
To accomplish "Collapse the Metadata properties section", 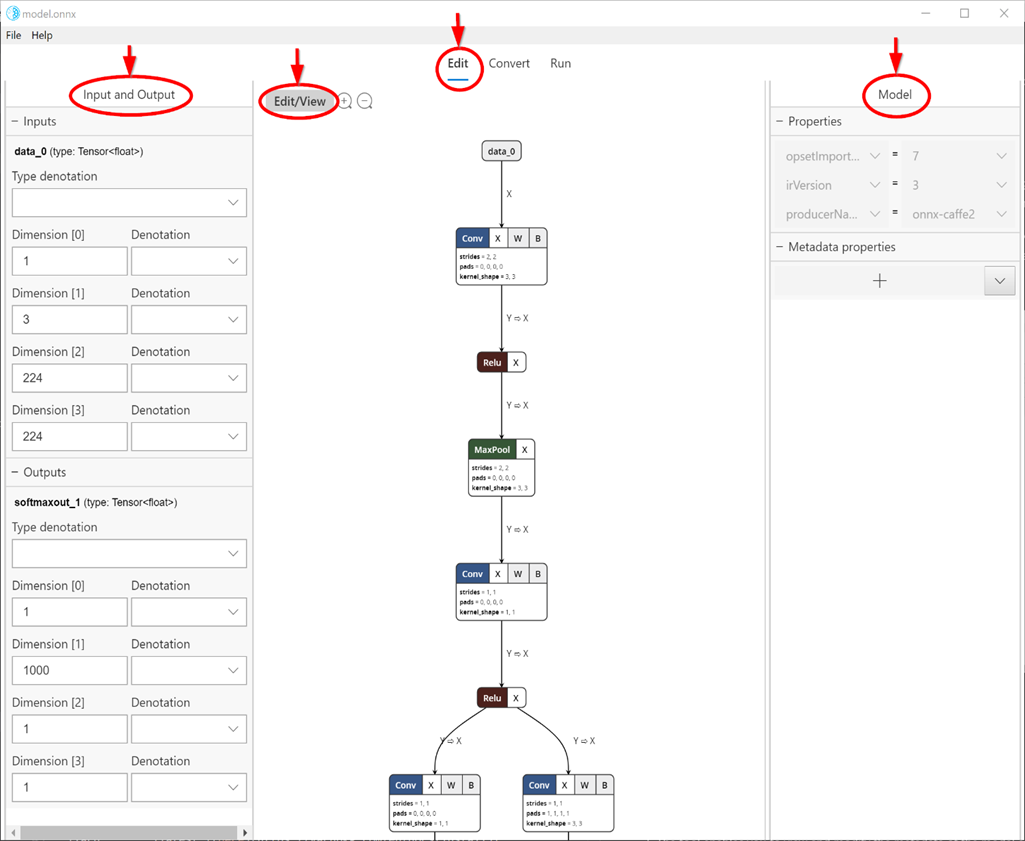I will [x=782, y=247].
